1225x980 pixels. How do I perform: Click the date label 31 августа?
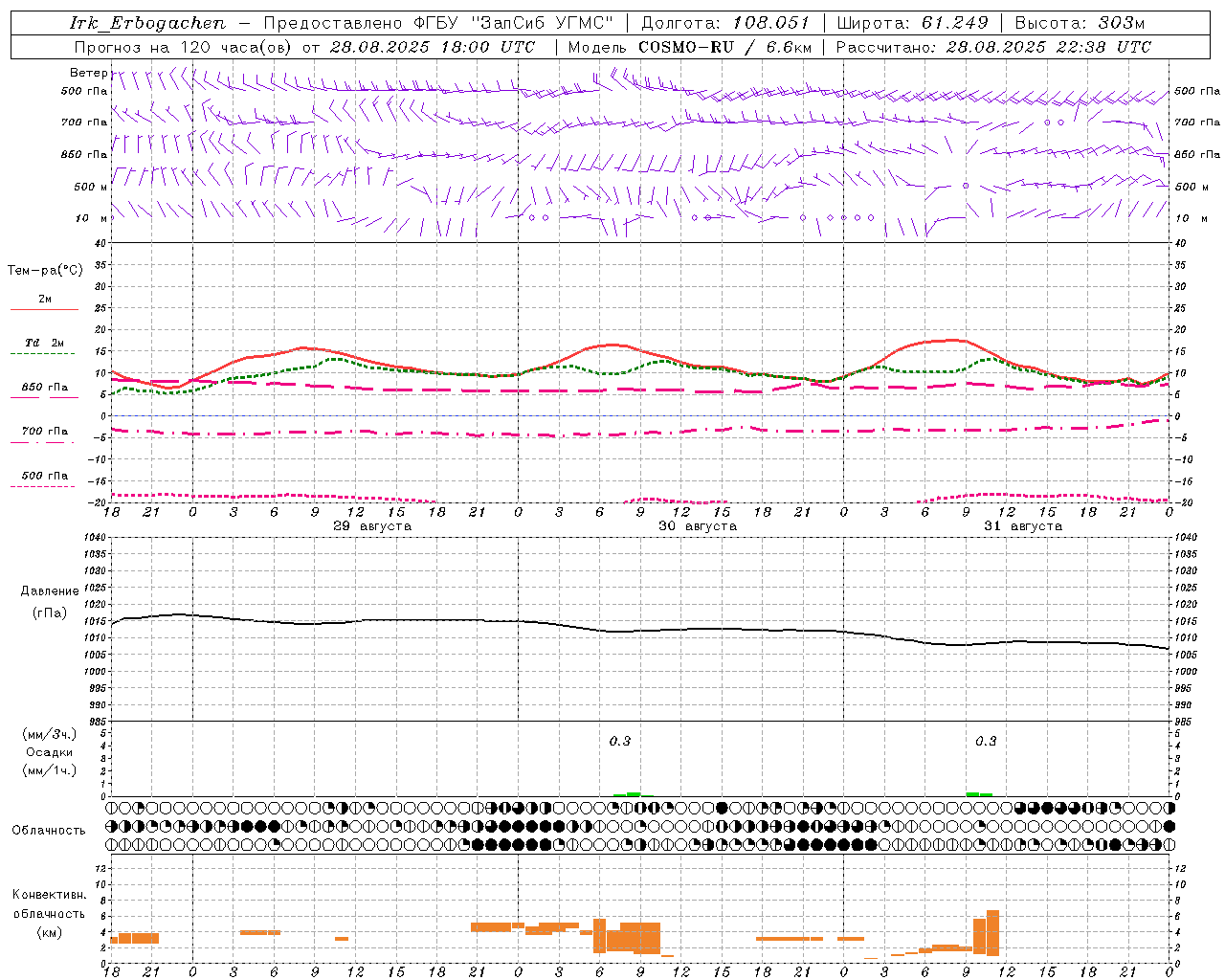click(1023, 526)
